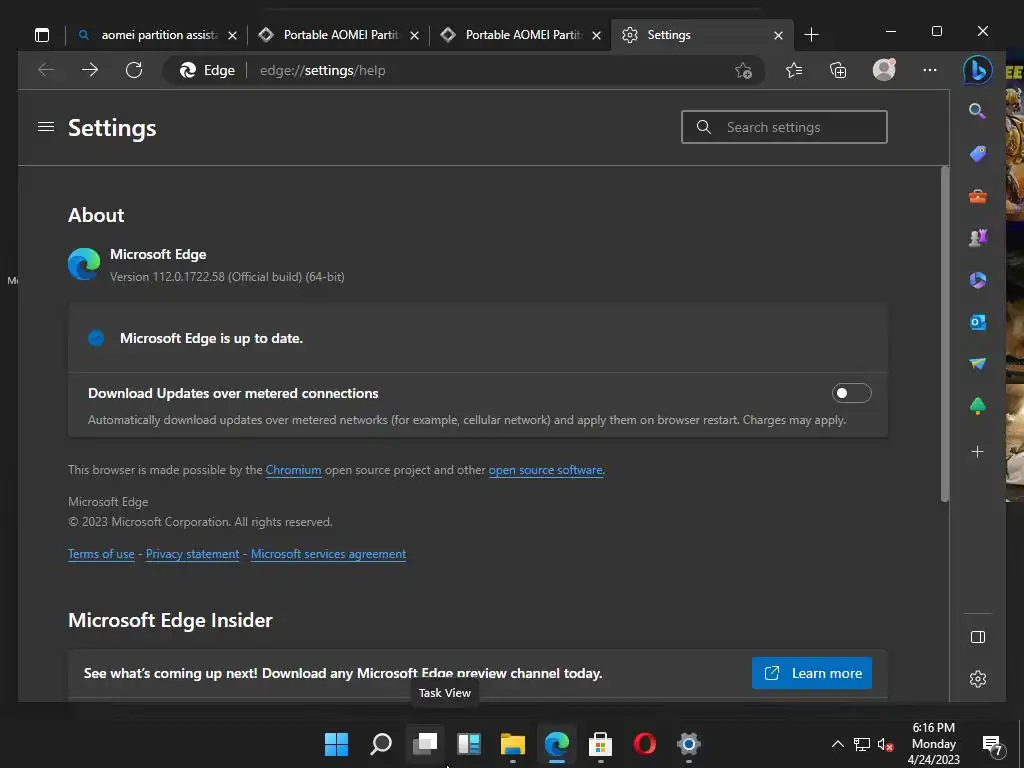
Task: Open the profile avatar
Action: pyautogui.click(x=884, y=70)
